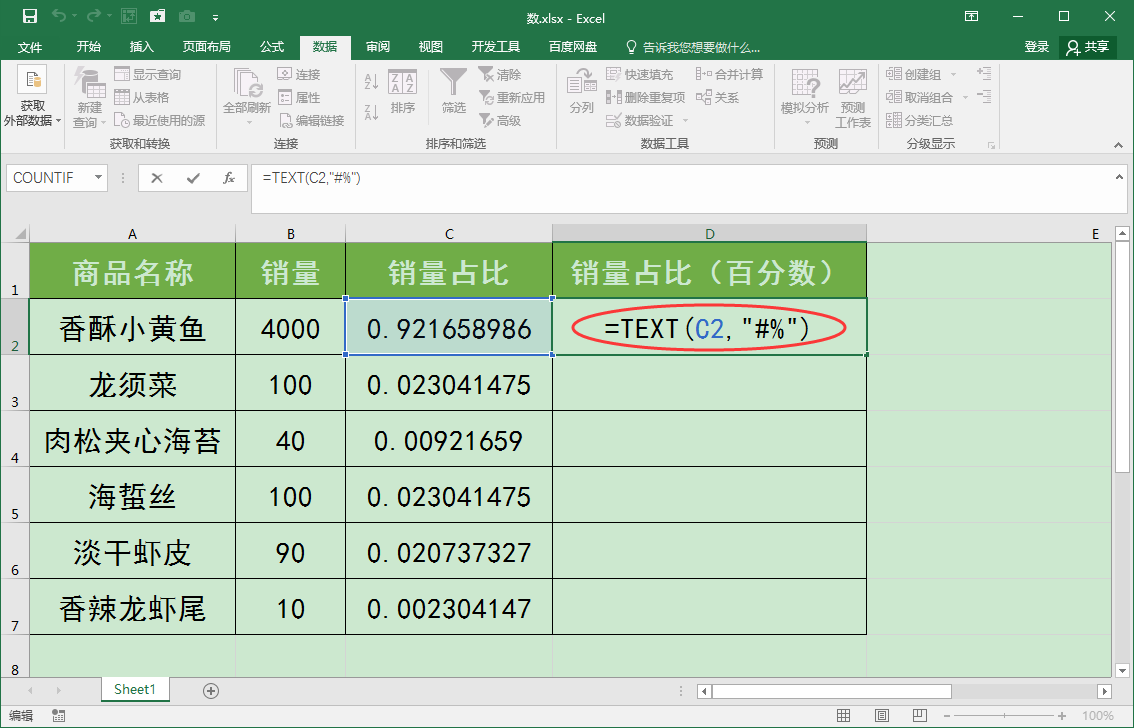Click 快速填充 flash fill

point(639,74)
